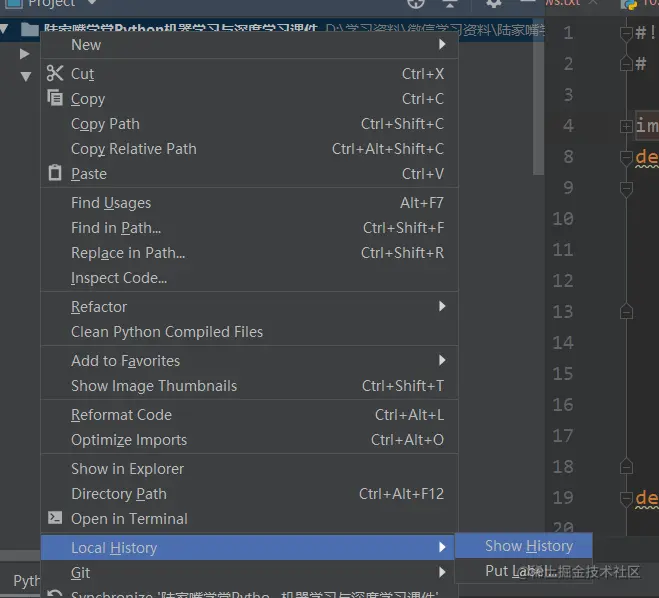
Task: Toggle the fold marker on editor line 2
Action: click(626, 63)
